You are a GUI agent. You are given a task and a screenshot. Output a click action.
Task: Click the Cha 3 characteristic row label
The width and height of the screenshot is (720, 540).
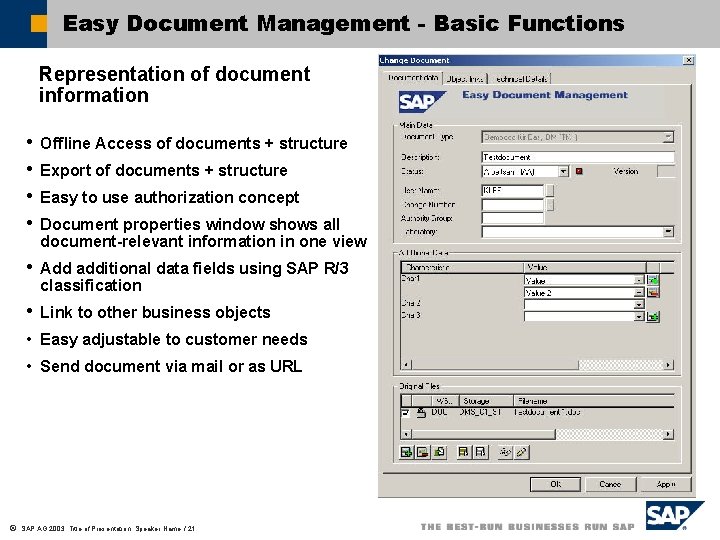point(411,315)
